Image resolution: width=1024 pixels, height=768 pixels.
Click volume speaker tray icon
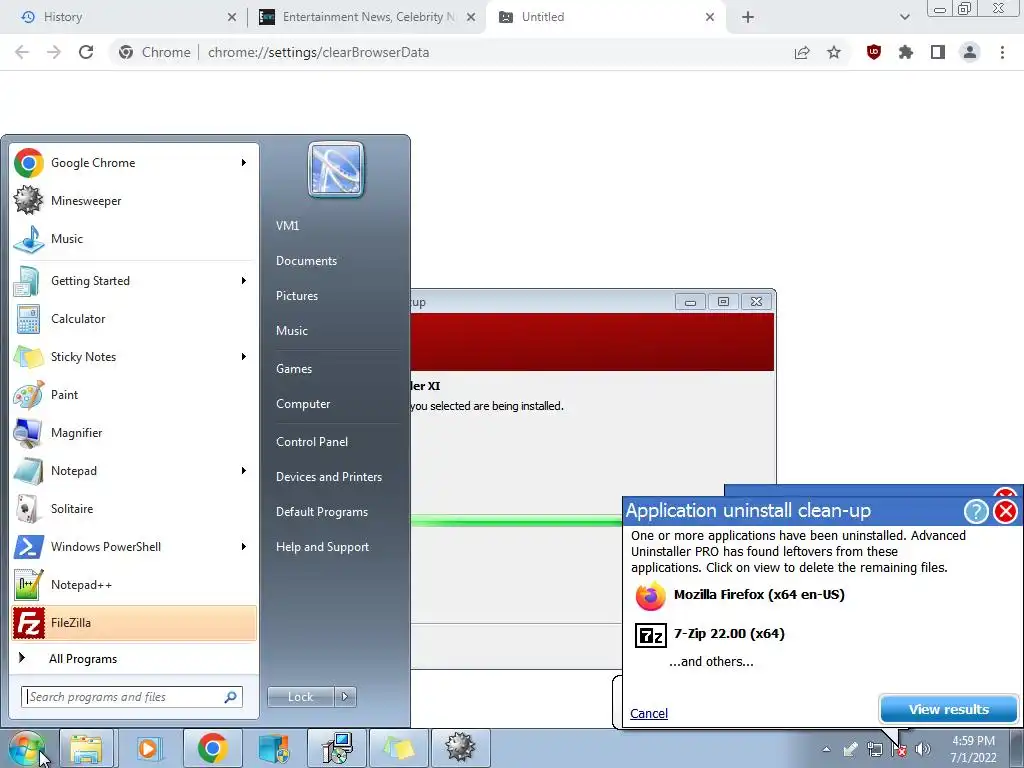(x=923, y=749)
